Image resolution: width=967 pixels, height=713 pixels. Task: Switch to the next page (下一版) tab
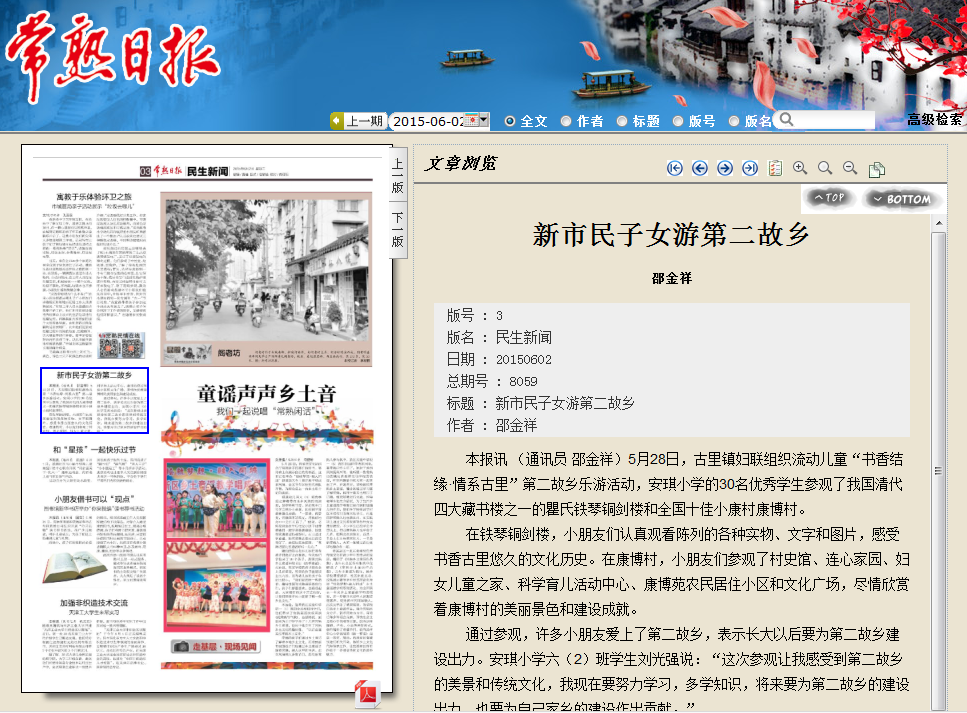tap(398, 229)
